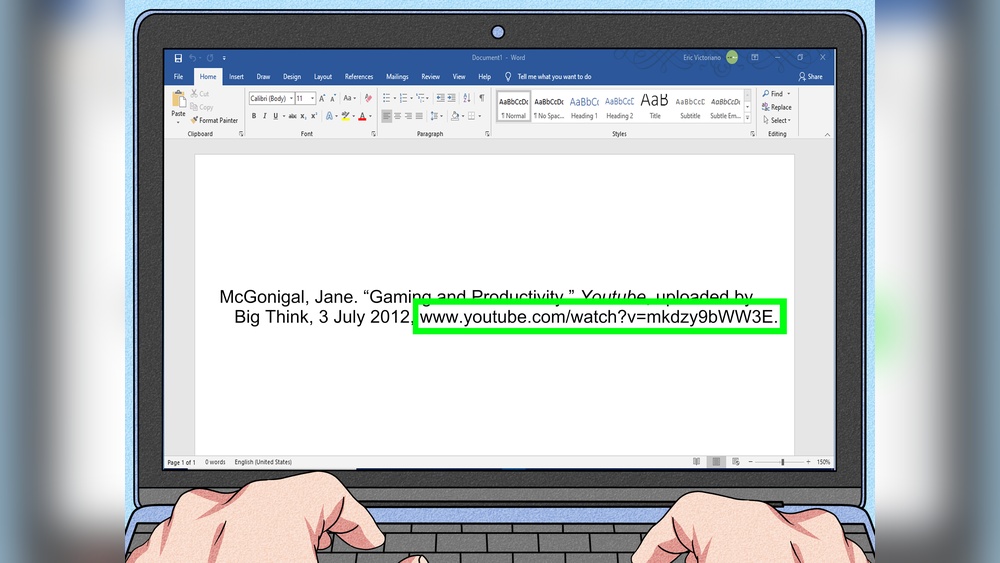Click Format Painter
This screenshot has height=563, width=1000.
pyautogui.click(x=214, y=120)
